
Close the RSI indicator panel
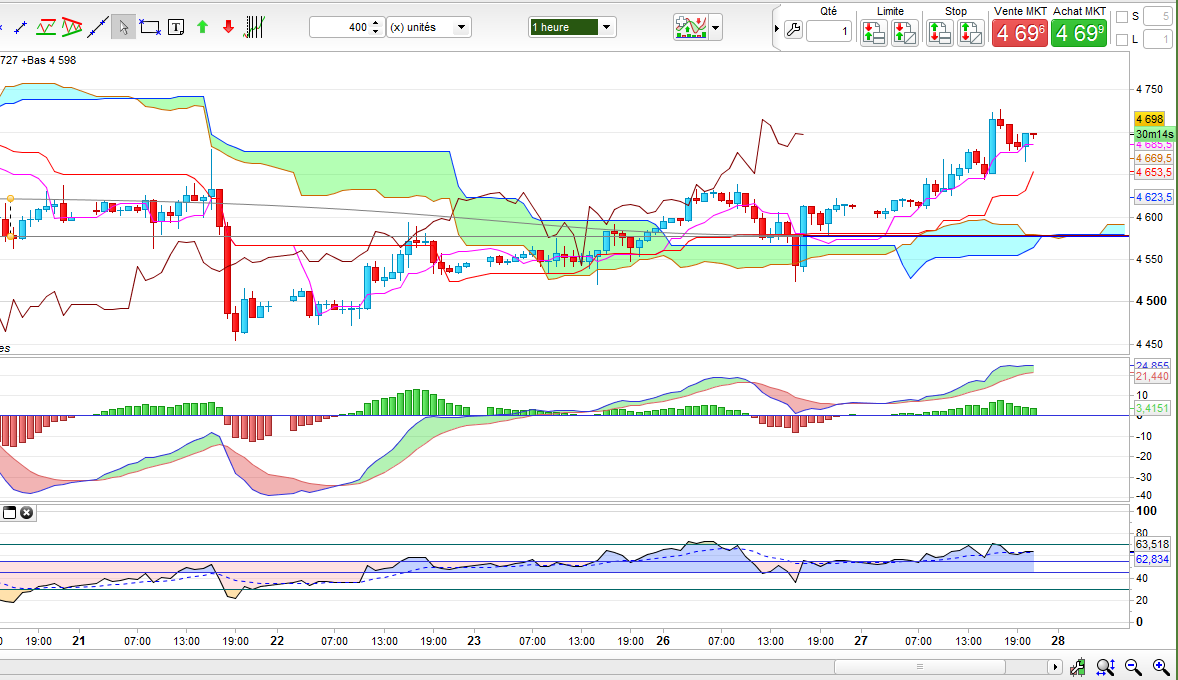27,513
